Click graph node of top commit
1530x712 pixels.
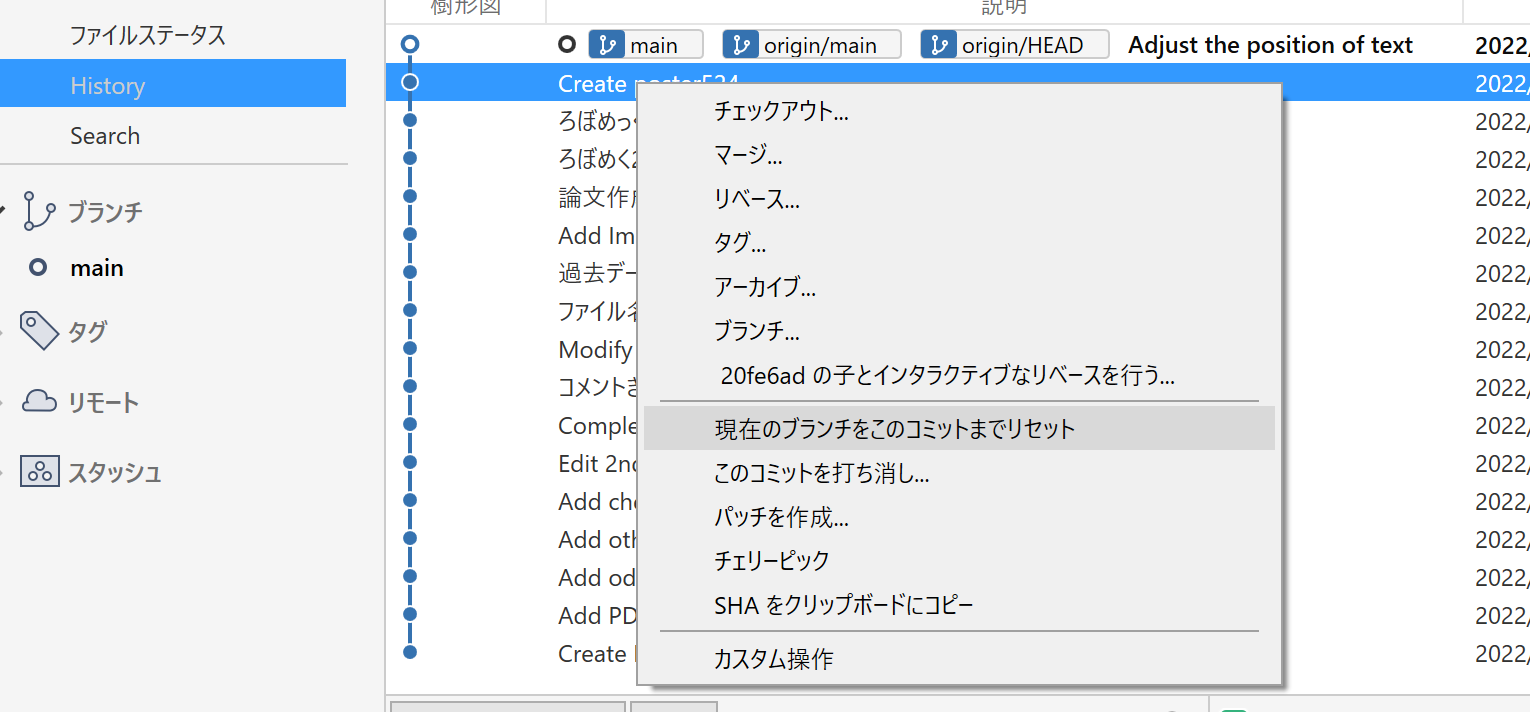410,44
